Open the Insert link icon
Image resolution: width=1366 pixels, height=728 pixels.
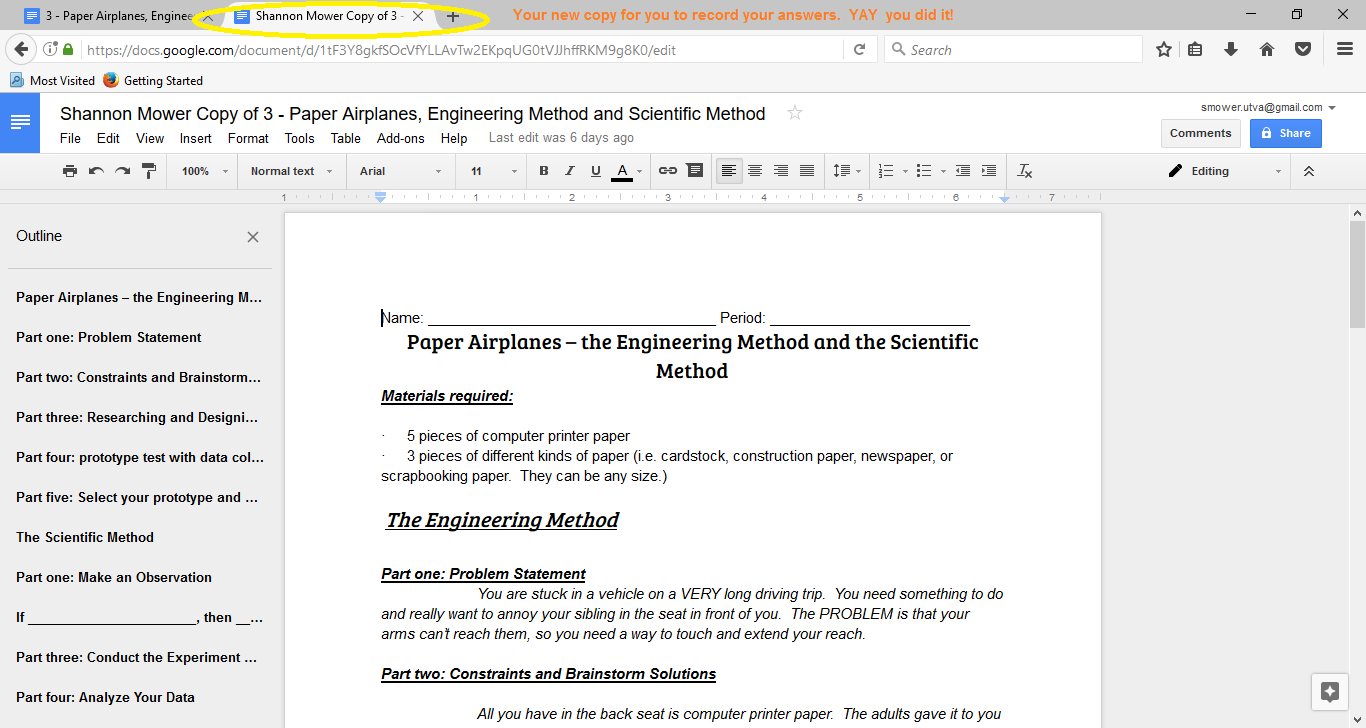[x=667, y=171]
